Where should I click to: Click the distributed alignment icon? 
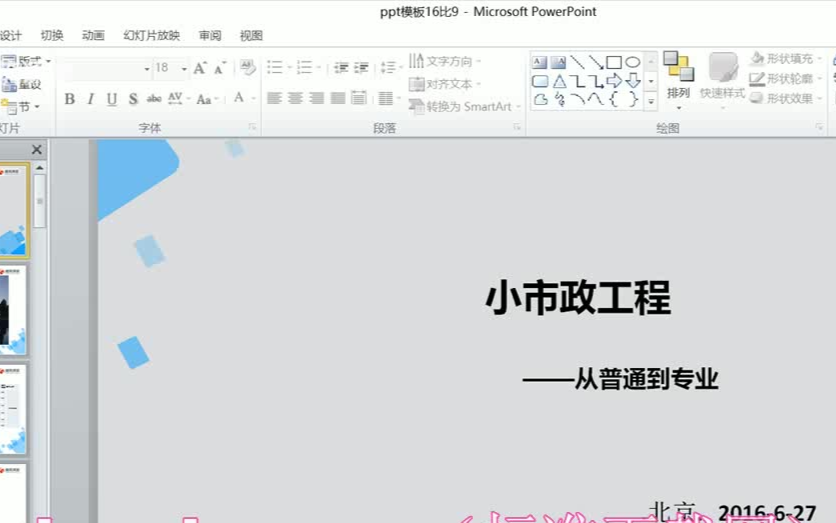pos(359,98)
